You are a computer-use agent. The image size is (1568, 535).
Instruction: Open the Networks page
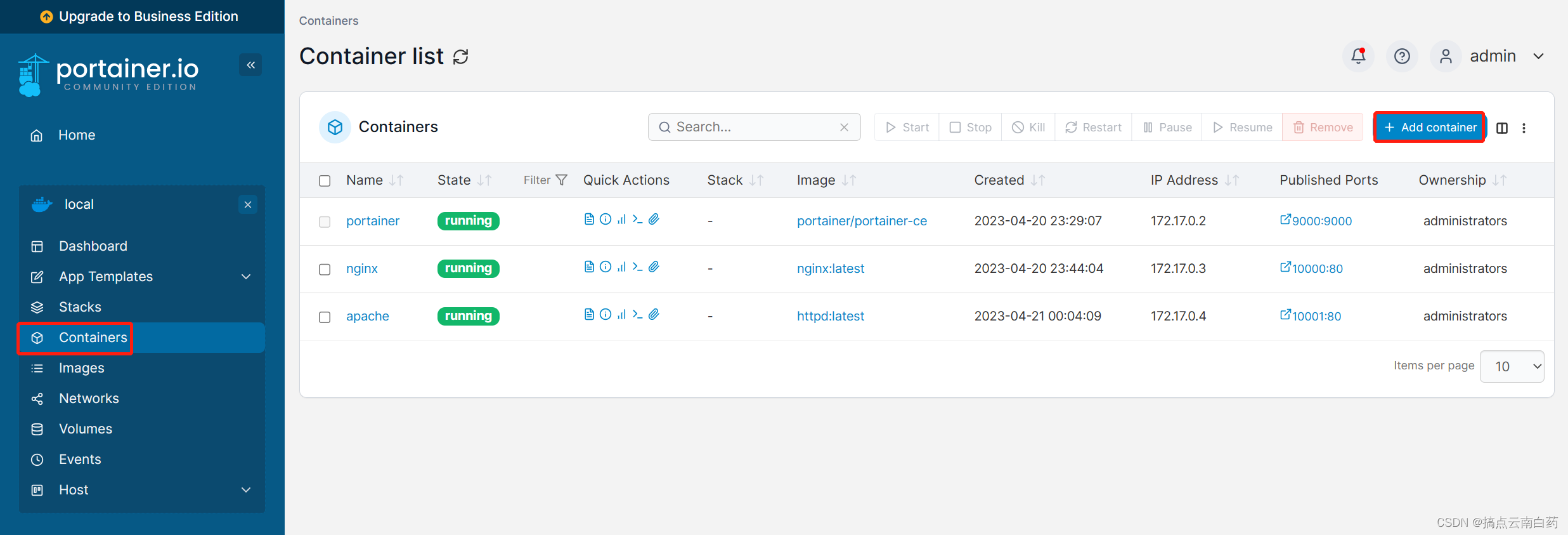142,399
